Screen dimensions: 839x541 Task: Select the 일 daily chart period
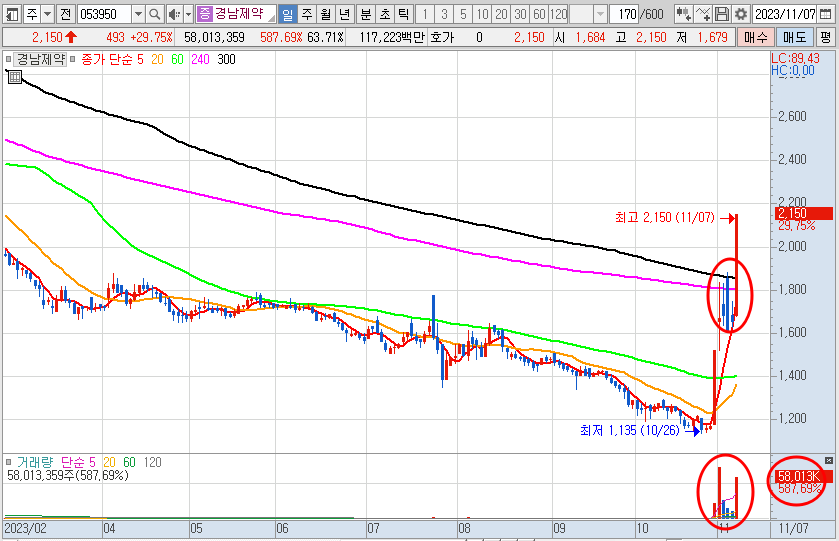coord(288,14)
